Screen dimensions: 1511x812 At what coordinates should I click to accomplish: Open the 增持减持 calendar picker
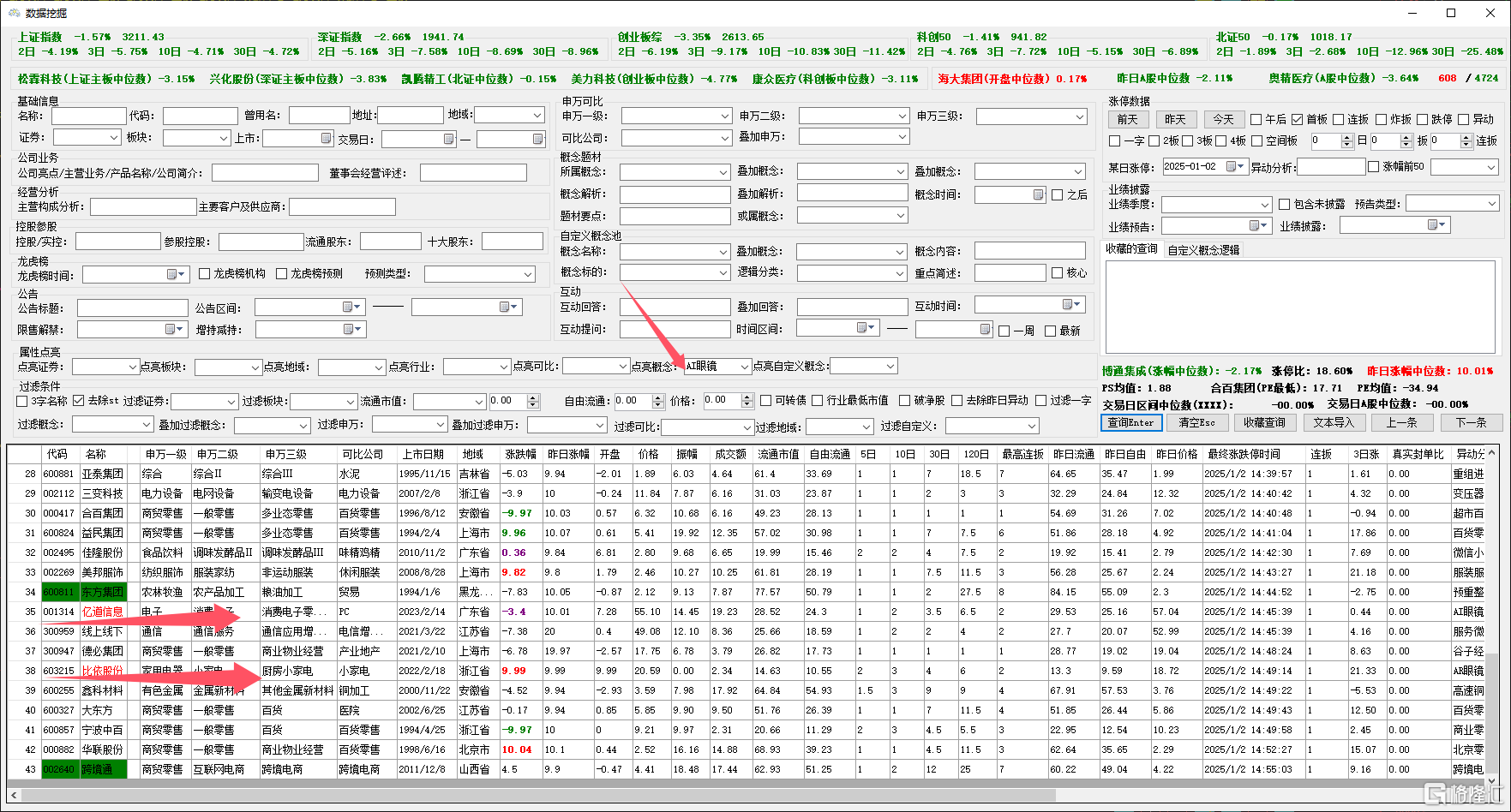pyautogui.click(x=352, y=329)
